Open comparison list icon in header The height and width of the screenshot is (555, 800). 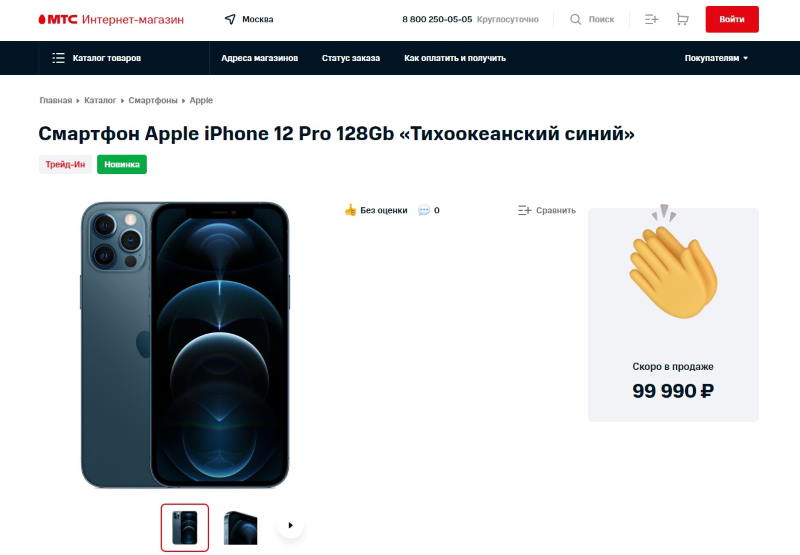pos(651,19)
